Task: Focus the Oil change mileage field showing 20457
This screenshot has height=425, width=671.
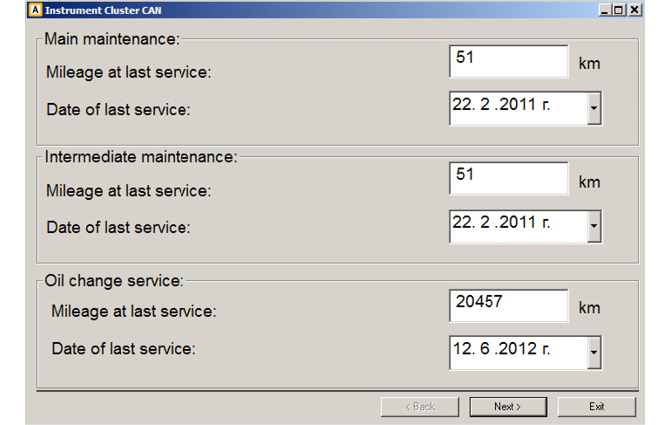Action: (508, 305)
